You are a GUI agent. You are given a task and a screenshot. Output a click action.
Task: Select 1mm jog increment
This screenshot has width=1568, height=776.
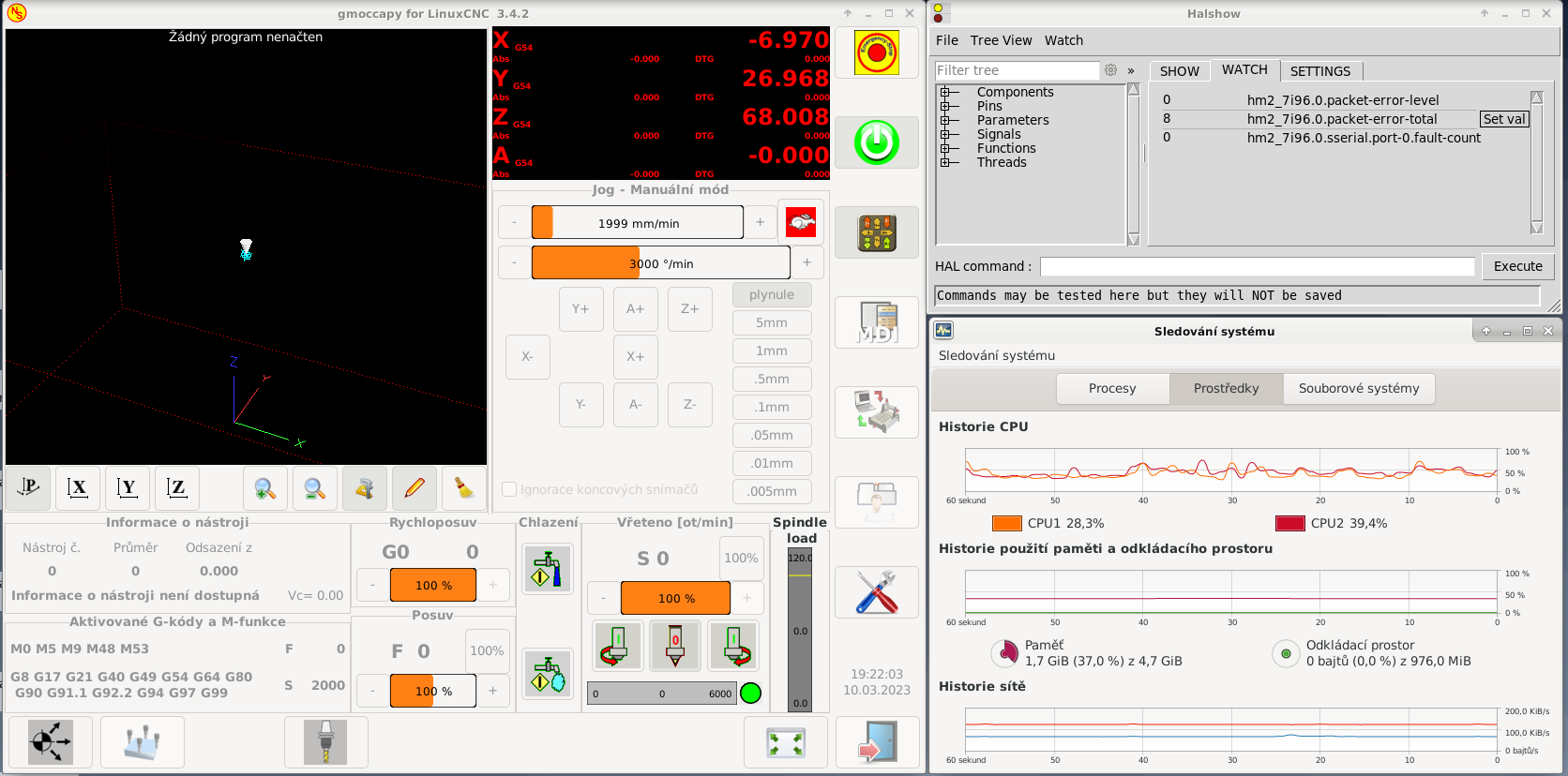coord(772,351)
